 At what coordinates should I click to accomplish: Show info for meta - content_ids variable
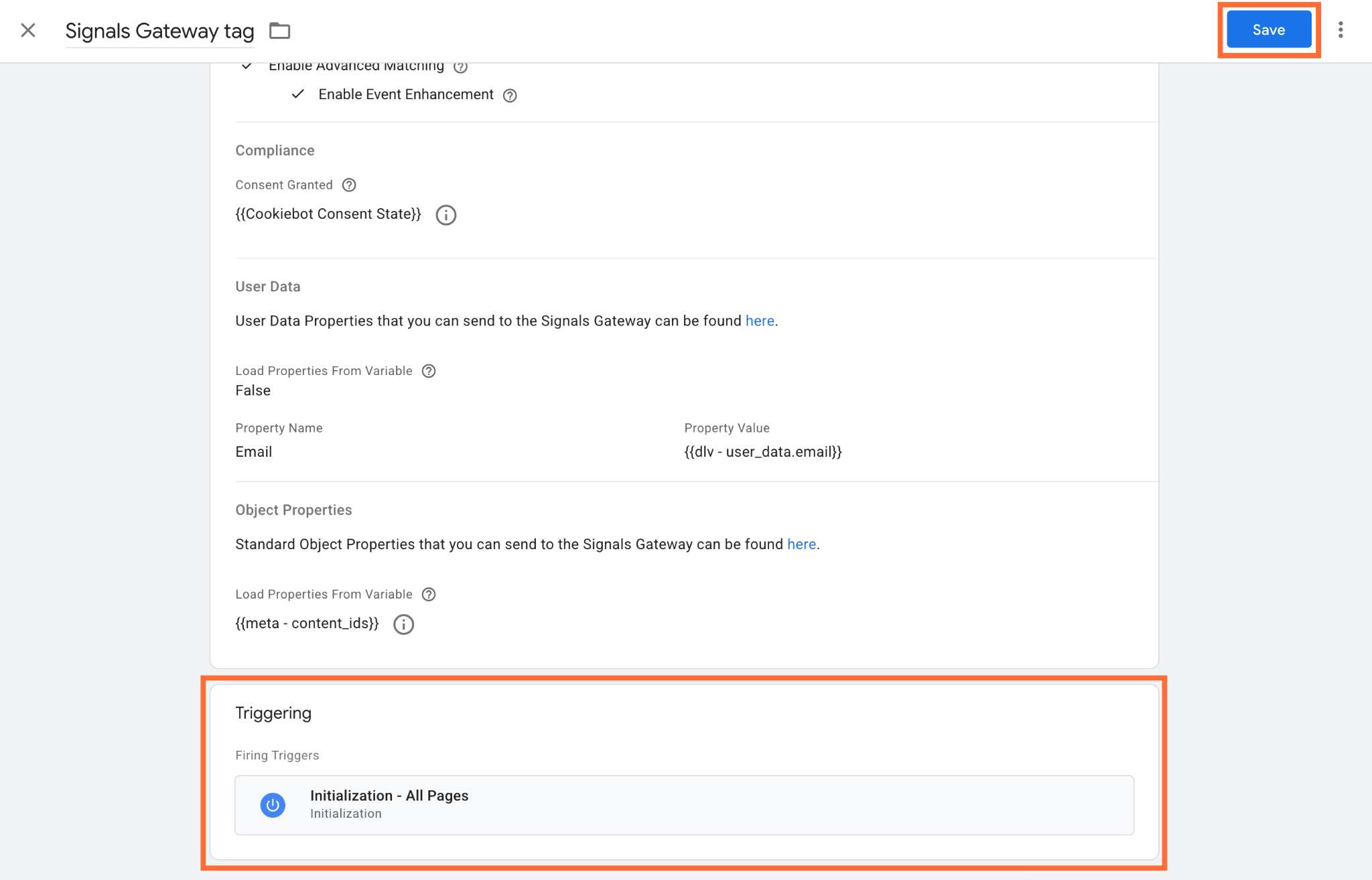pos(403,624)
